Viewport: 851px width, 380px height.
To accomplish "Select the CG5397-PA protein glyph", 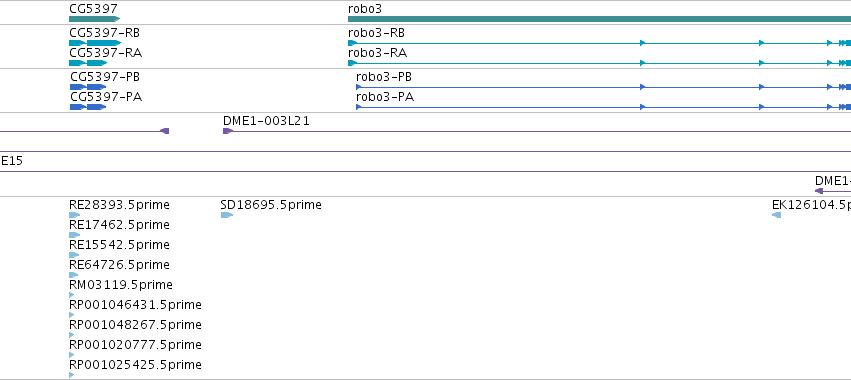I will [88, 107].
